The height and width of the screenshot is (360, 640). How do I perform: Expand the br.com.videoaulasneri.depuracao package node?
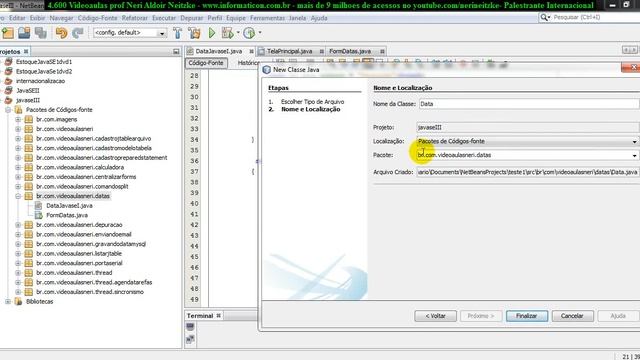(18, 225)
